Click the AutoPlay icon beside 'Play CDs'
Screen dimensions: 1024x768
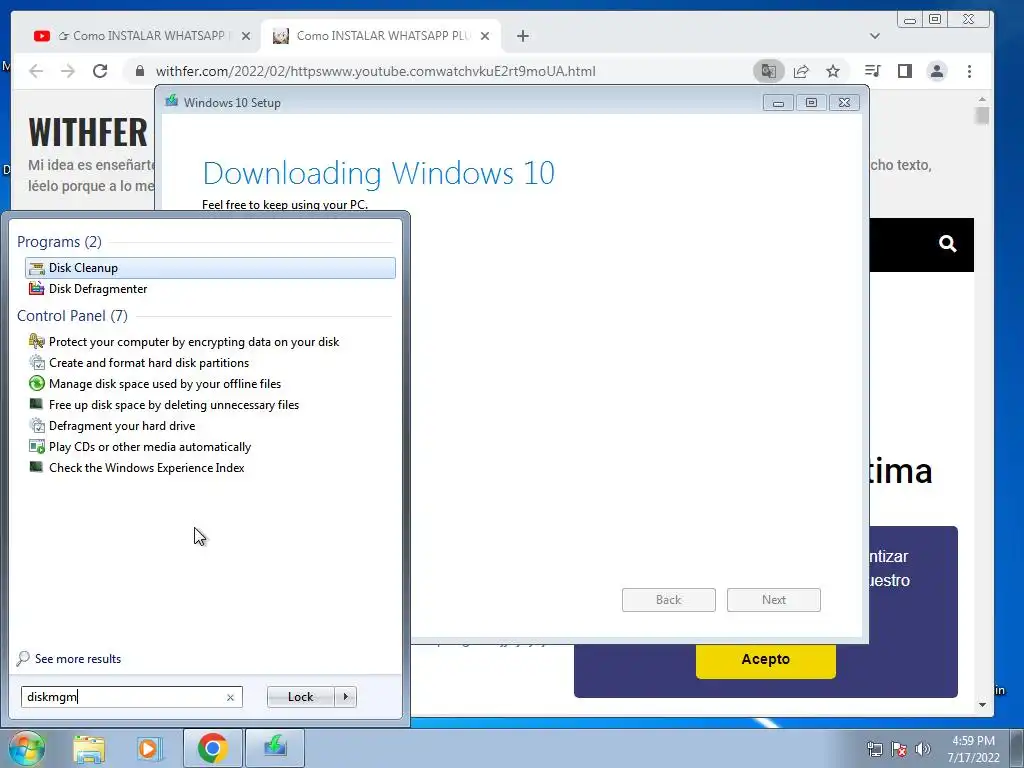point(37,447)
